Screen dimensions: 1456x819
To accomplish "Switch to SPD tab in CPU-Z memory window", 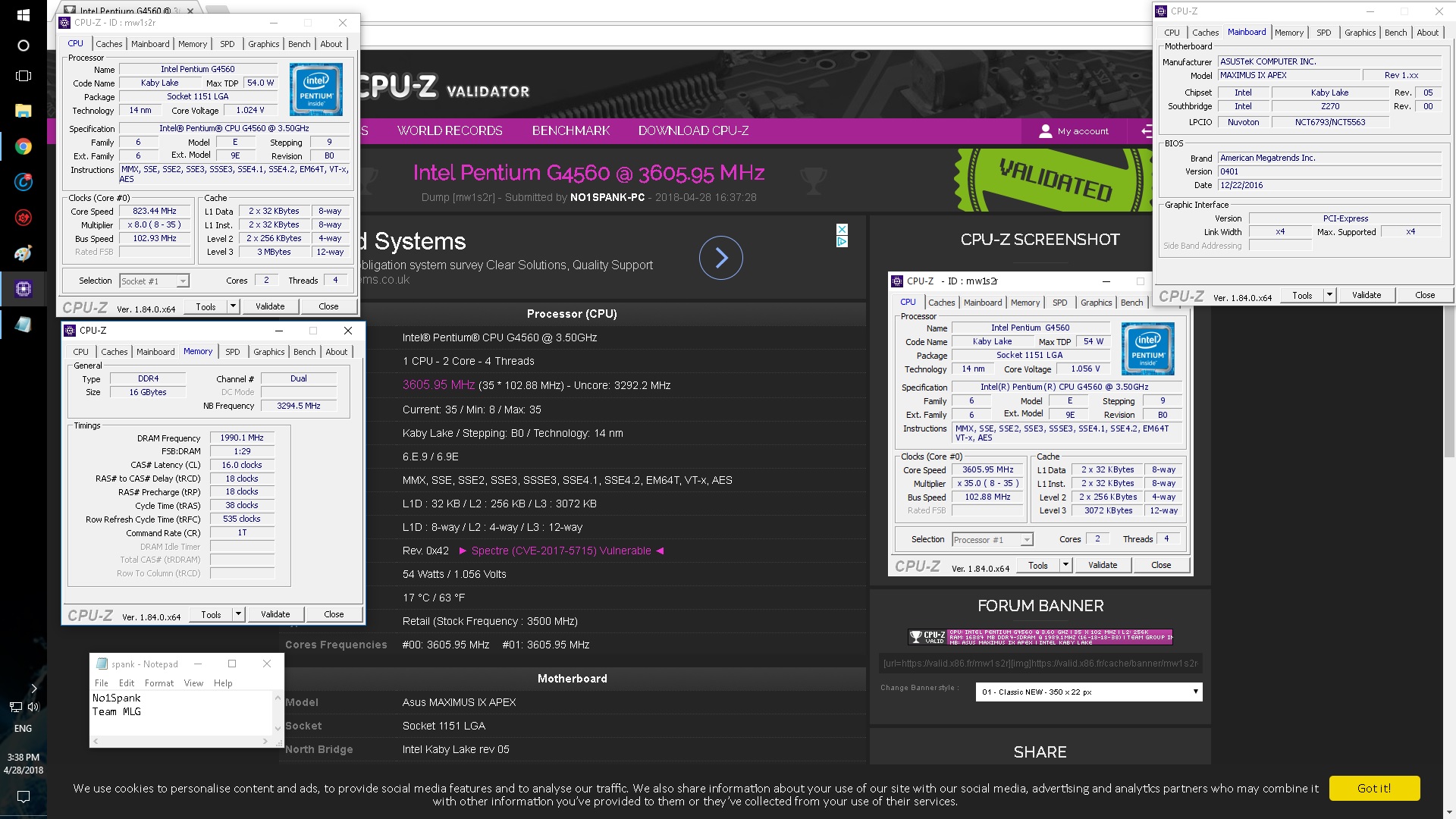I will [x=233, y=352].
